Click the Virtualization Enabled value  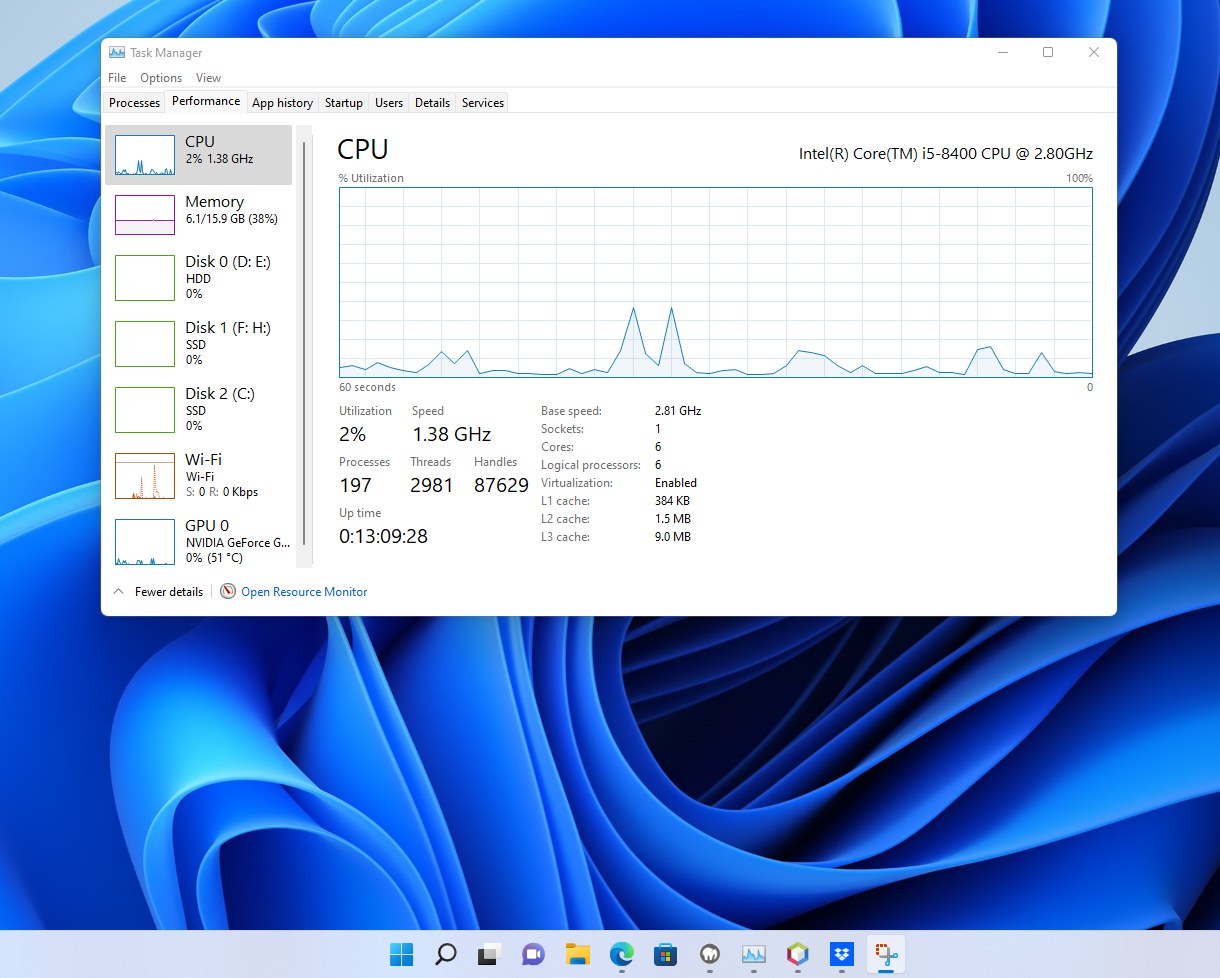click(676, 483)
